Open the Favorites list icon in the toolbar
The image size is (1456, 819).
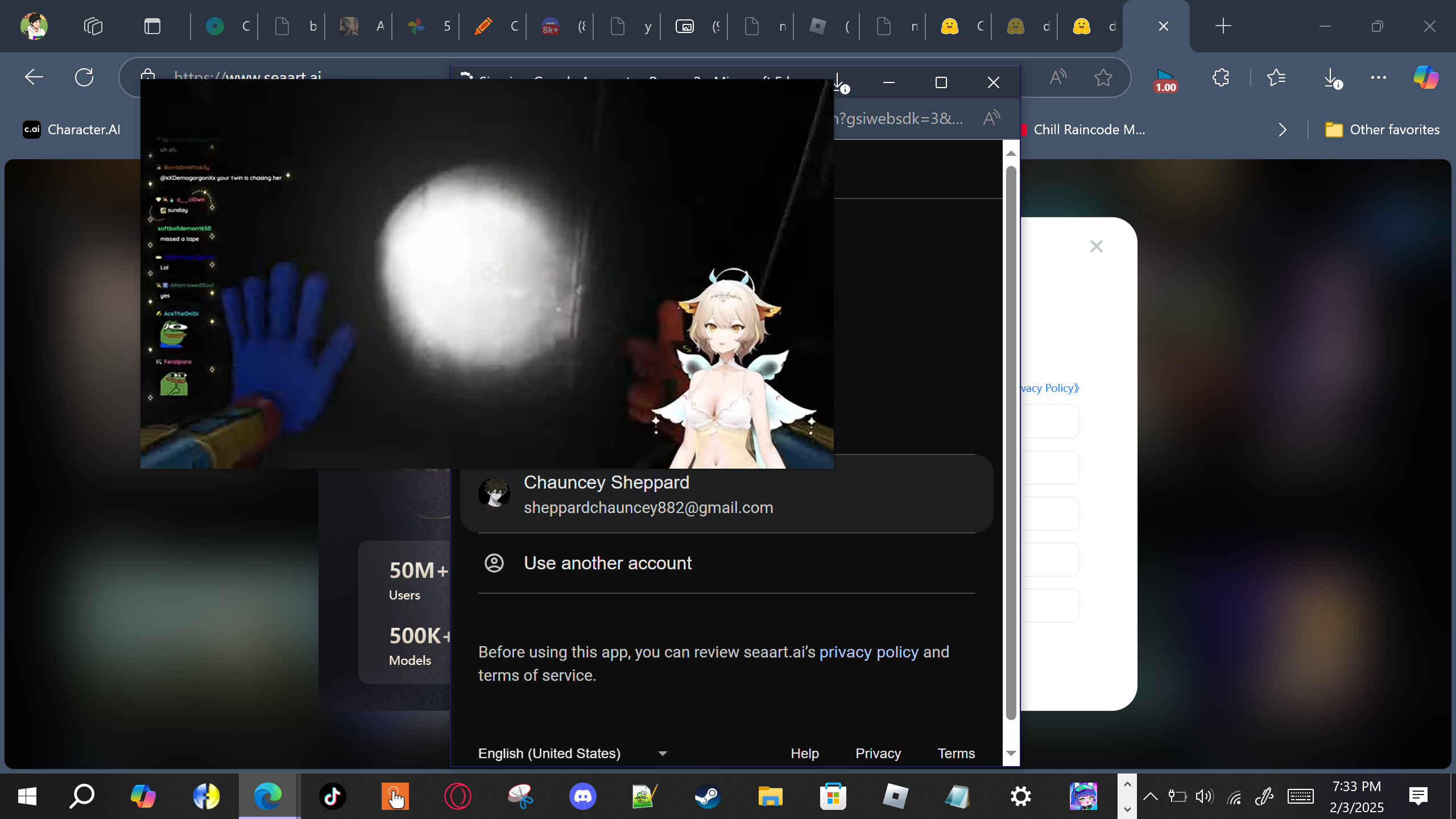[x=1276, y=77]
